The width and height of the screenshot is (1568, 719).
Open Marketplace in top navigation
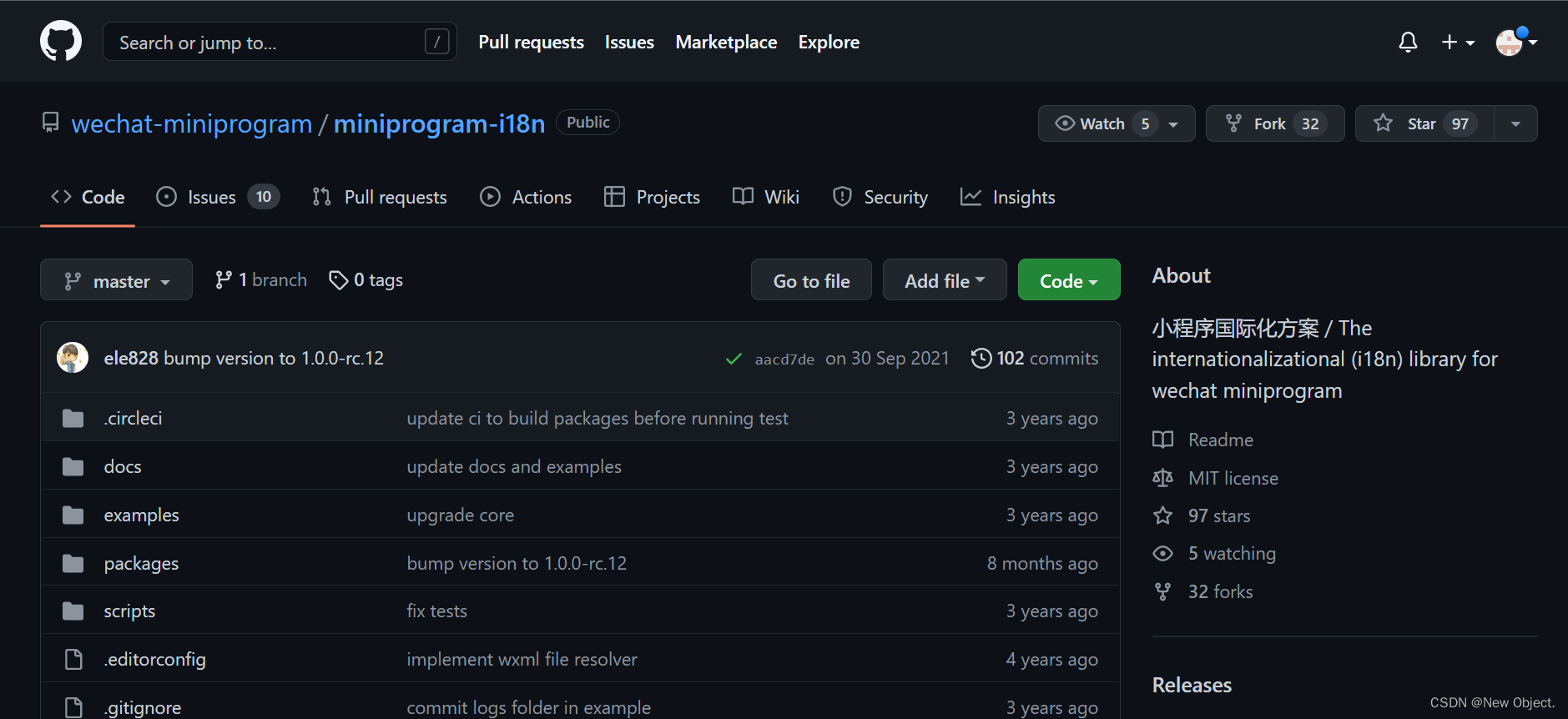coord(726,42)
